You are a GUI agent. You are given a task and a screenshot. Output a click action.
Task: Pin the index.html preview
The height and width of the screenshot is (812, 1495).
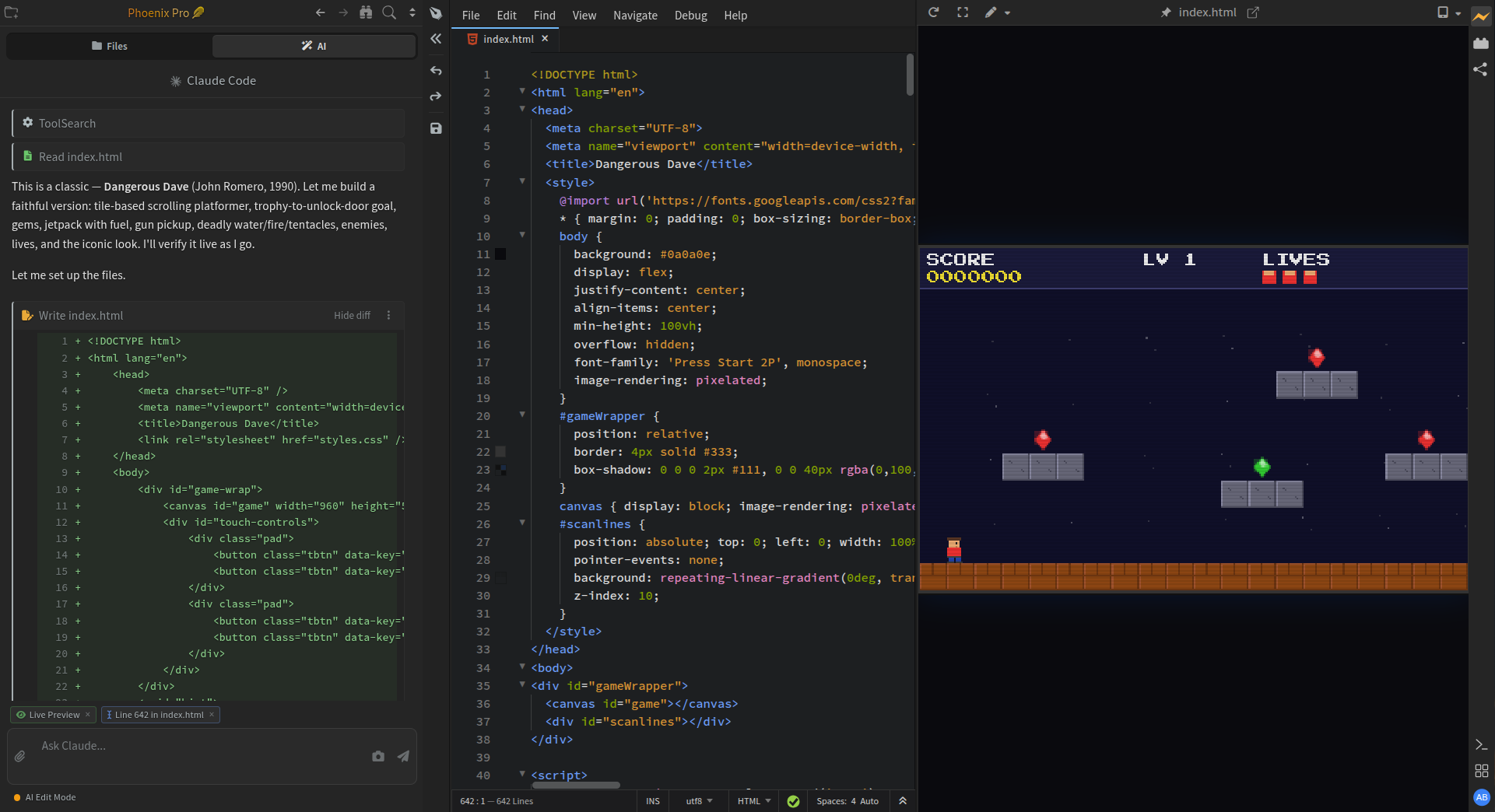click(1166, 12)
